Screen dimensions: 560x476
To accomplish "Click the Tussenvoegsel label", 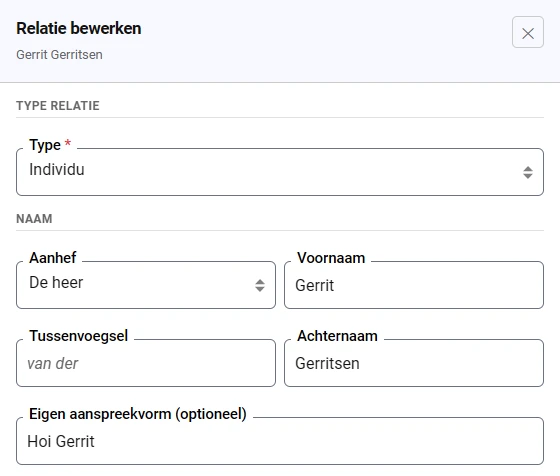I will [x=79, y=336].
